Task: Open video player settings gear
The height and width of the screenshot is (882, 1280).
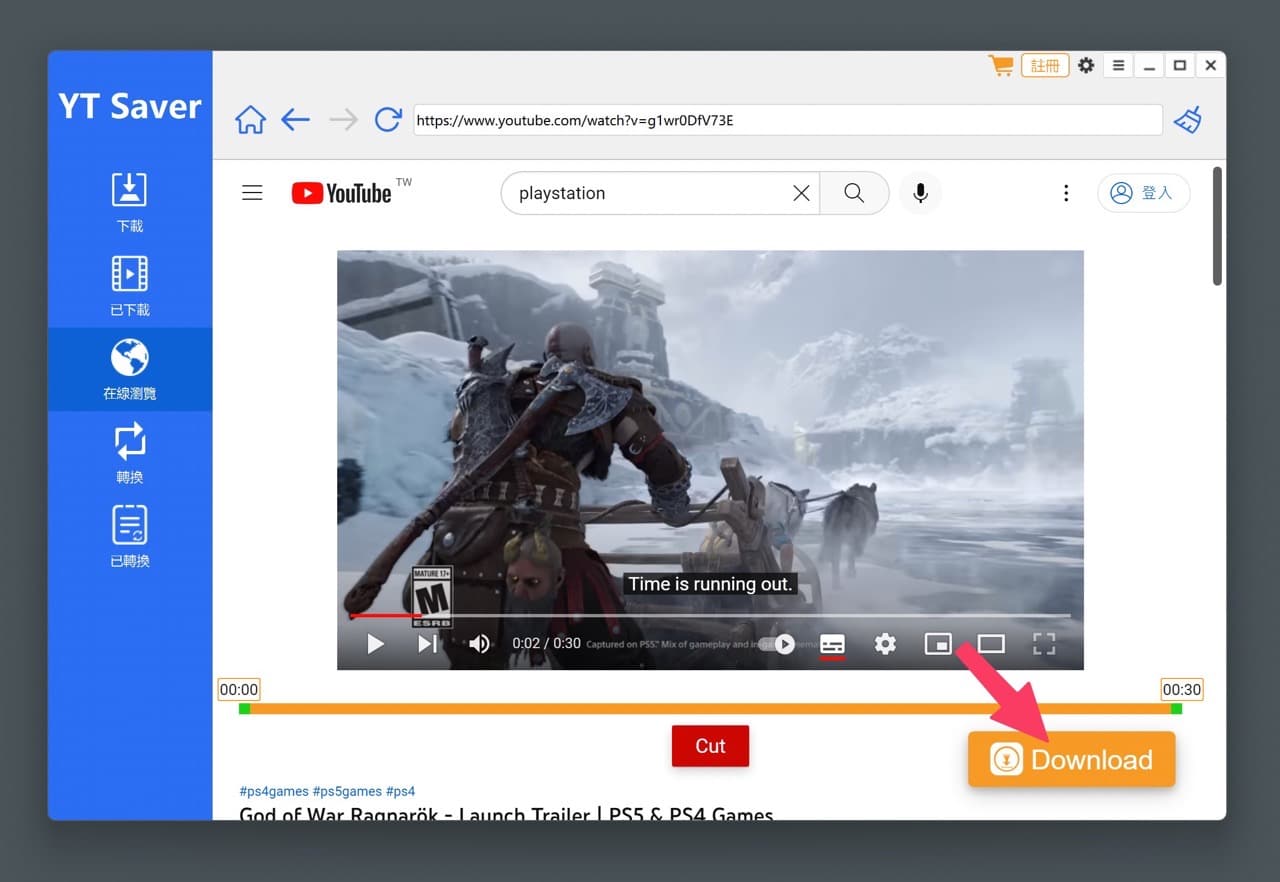Action: pos(885,644)
